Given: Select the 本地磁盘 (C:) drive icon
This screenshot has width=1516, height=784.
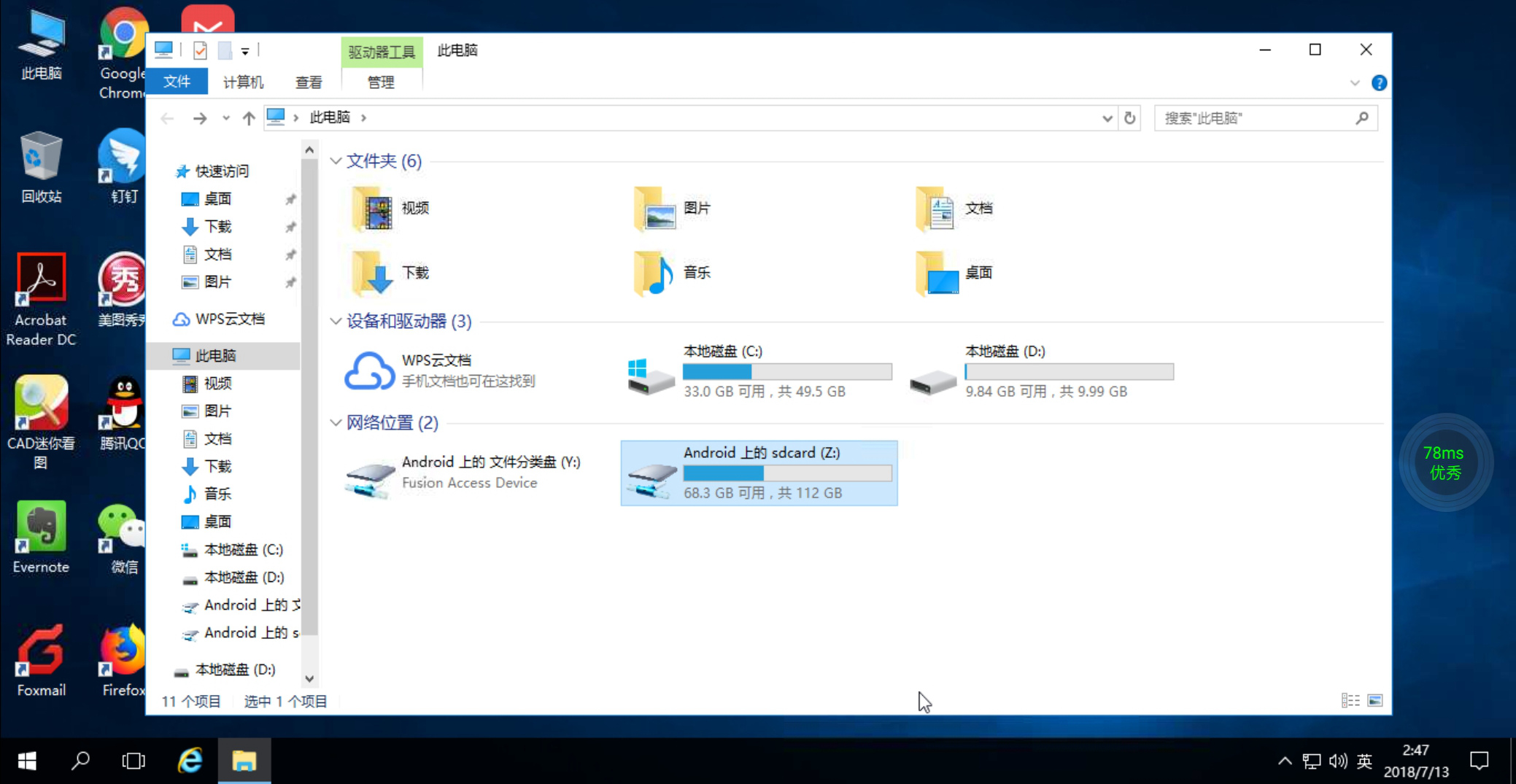Looking at the screenshot, I should pyautogui.click(x=651, y=374).
